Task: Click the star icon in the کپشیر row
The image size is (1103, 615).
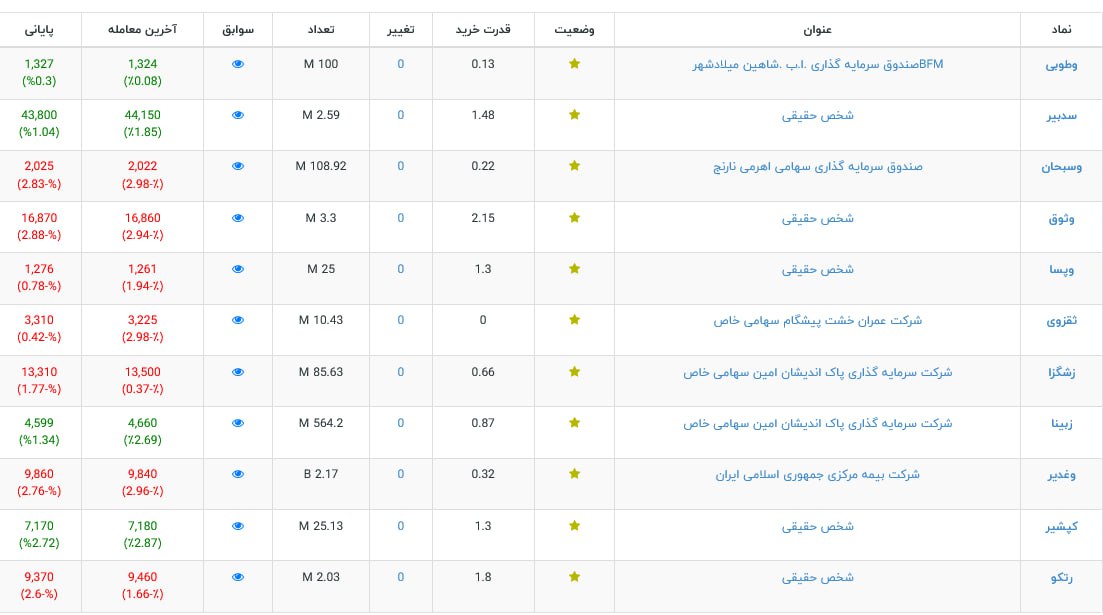Action: [x=574, y=526]
